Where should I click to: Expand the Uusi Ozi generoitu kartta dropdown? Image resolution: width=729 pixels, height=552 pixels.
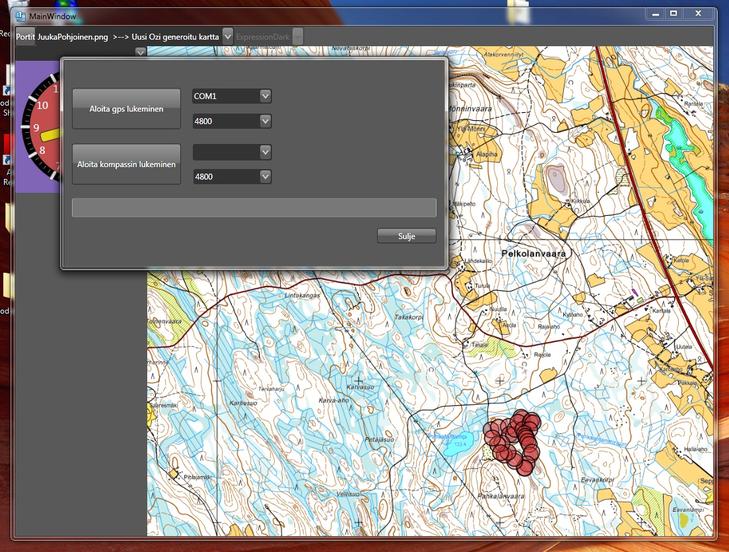(228, 36)
